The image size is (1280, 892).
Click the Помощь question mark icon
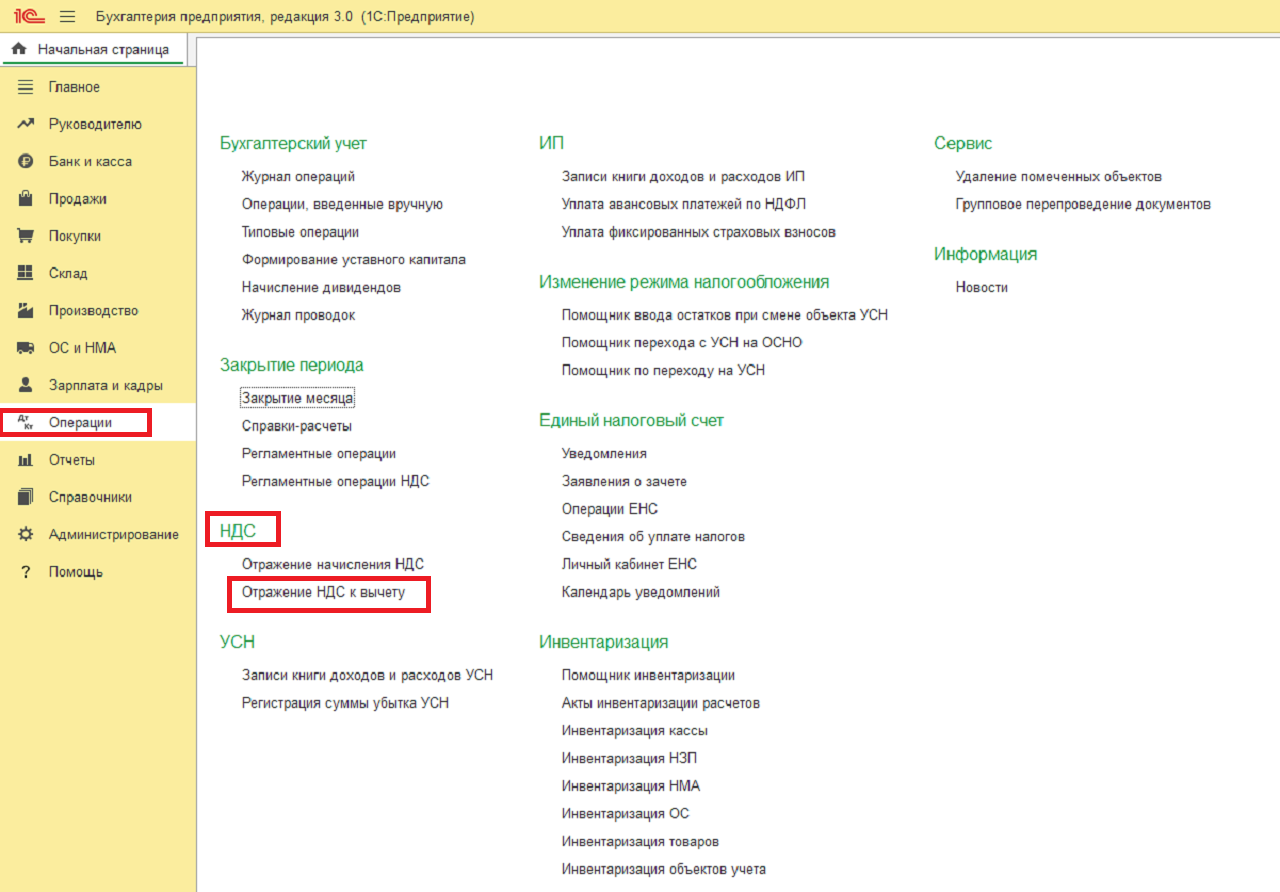pos(26,572)
